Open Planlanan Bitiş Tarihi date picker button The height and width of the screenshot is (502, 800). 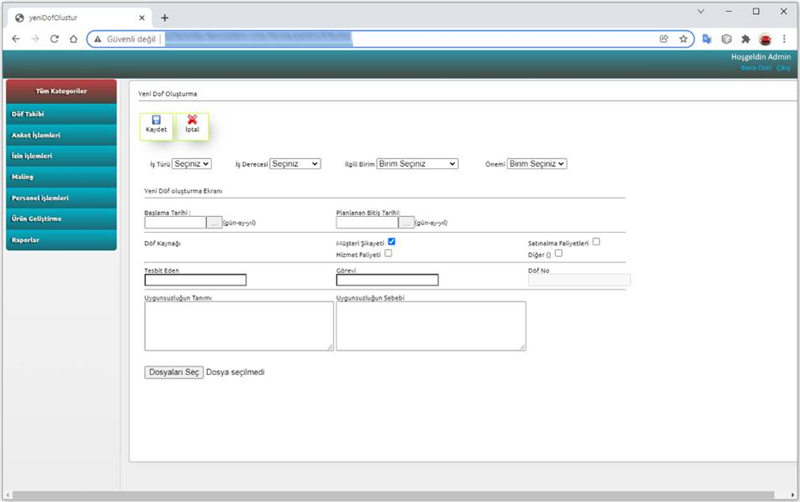click(406, 222)
